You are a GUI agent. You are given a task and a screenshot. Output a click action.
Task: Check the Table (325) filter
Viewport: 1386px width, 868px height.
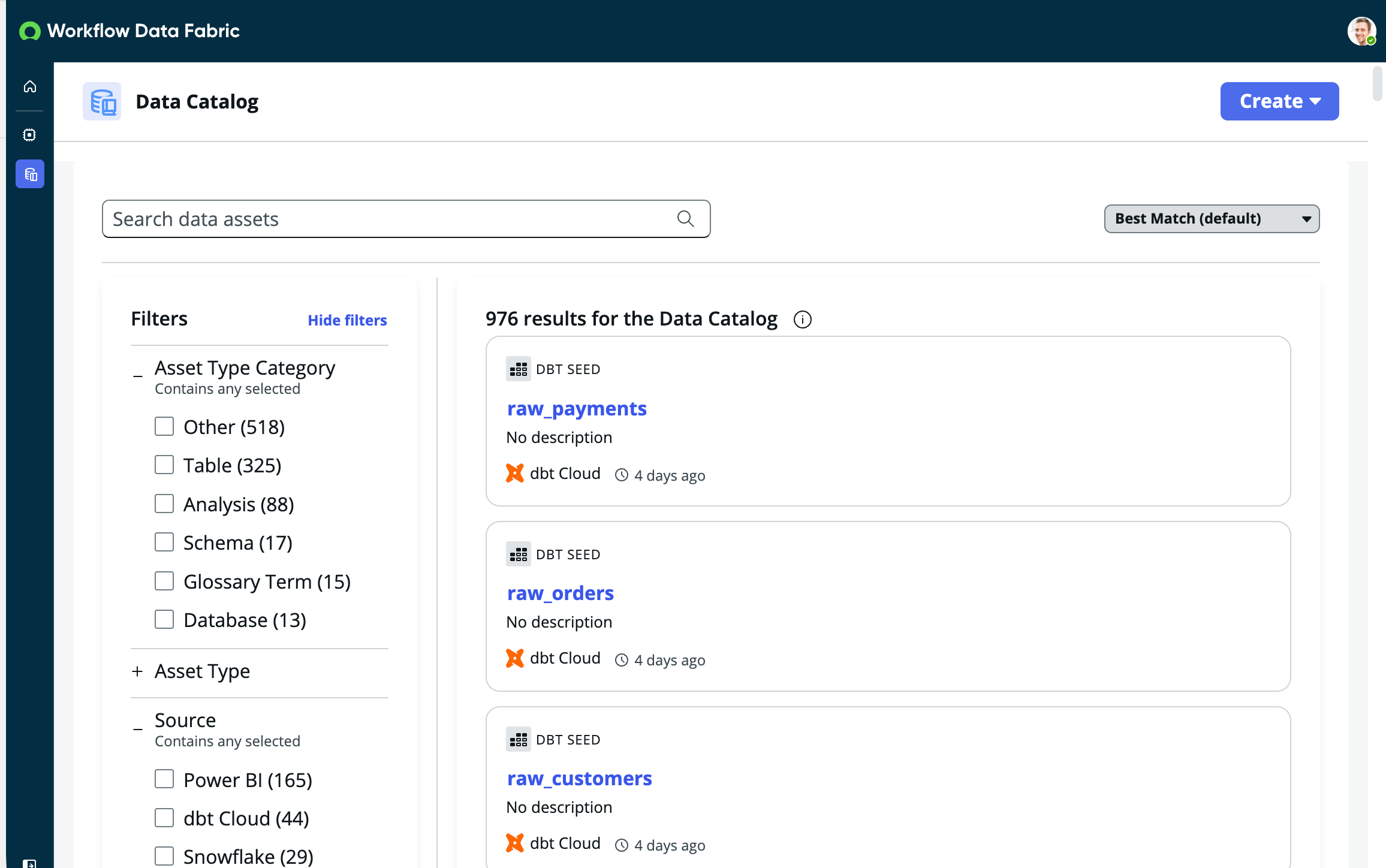point(164,465)
